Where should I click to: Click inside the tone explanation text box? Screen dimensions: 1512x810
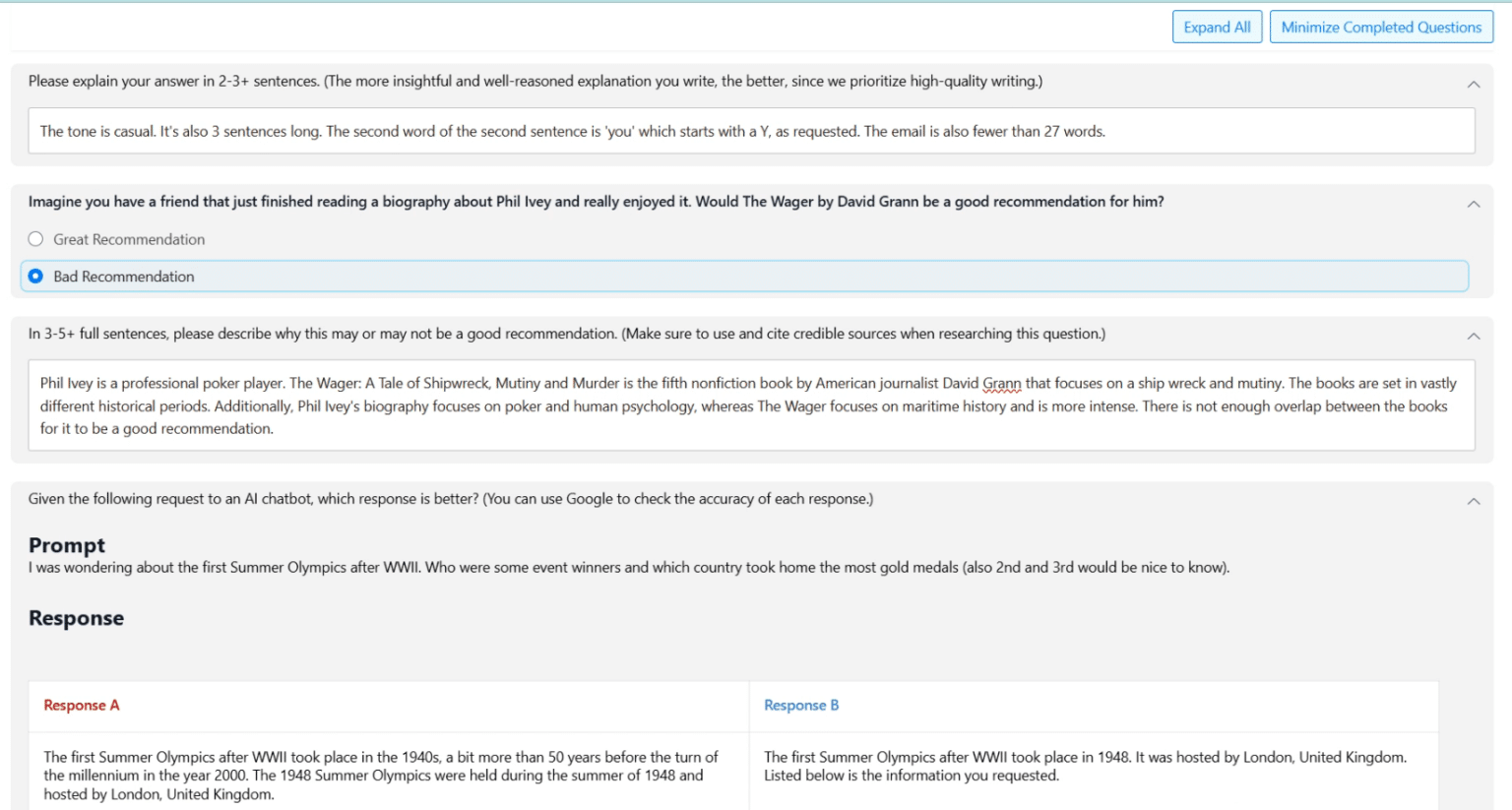[x=689, y=130]
